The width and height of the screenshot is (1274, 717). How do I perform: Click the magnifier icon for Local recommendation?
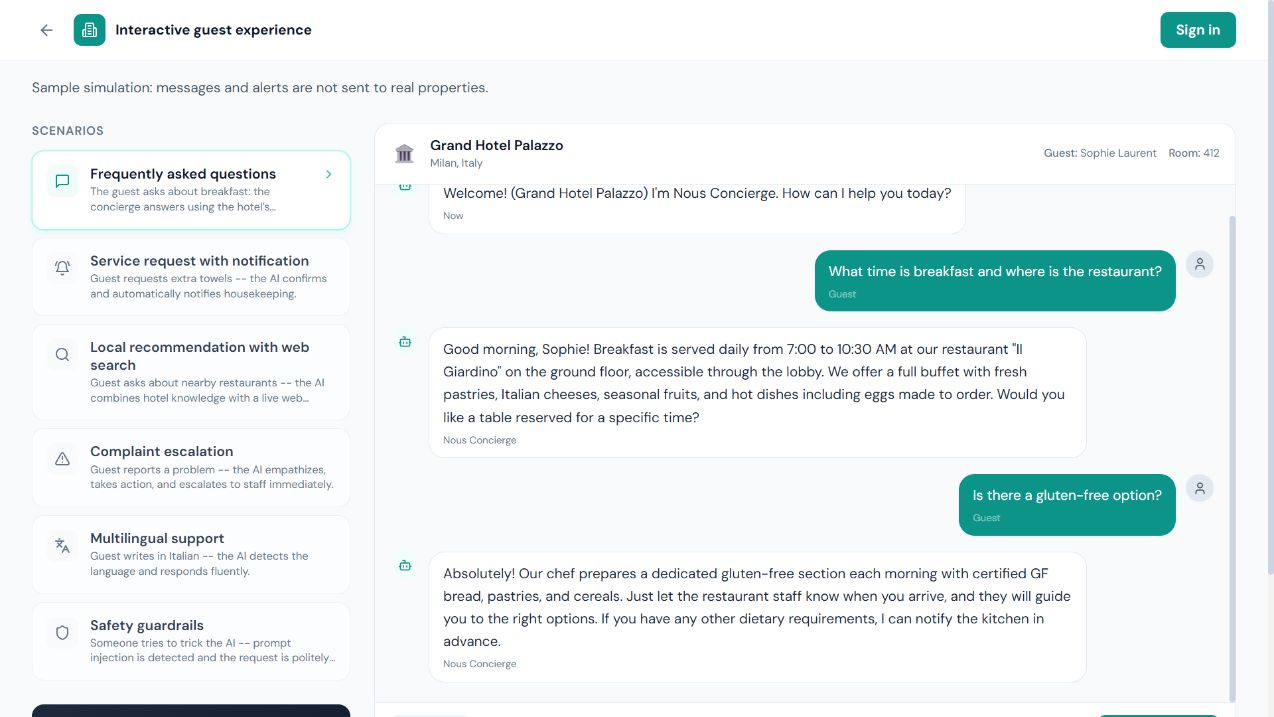coord(62,355)
